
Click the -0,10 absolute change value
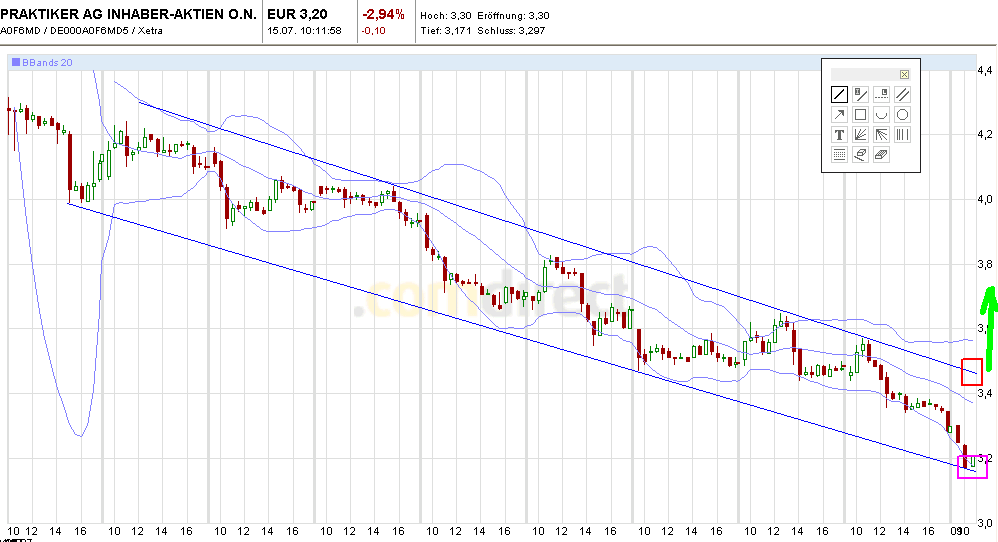pos(374,31)
